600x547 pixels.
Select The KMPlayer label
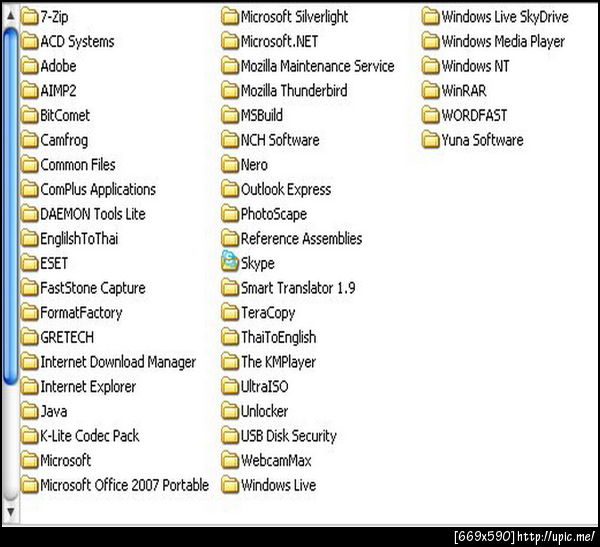(x=279, y=362)
